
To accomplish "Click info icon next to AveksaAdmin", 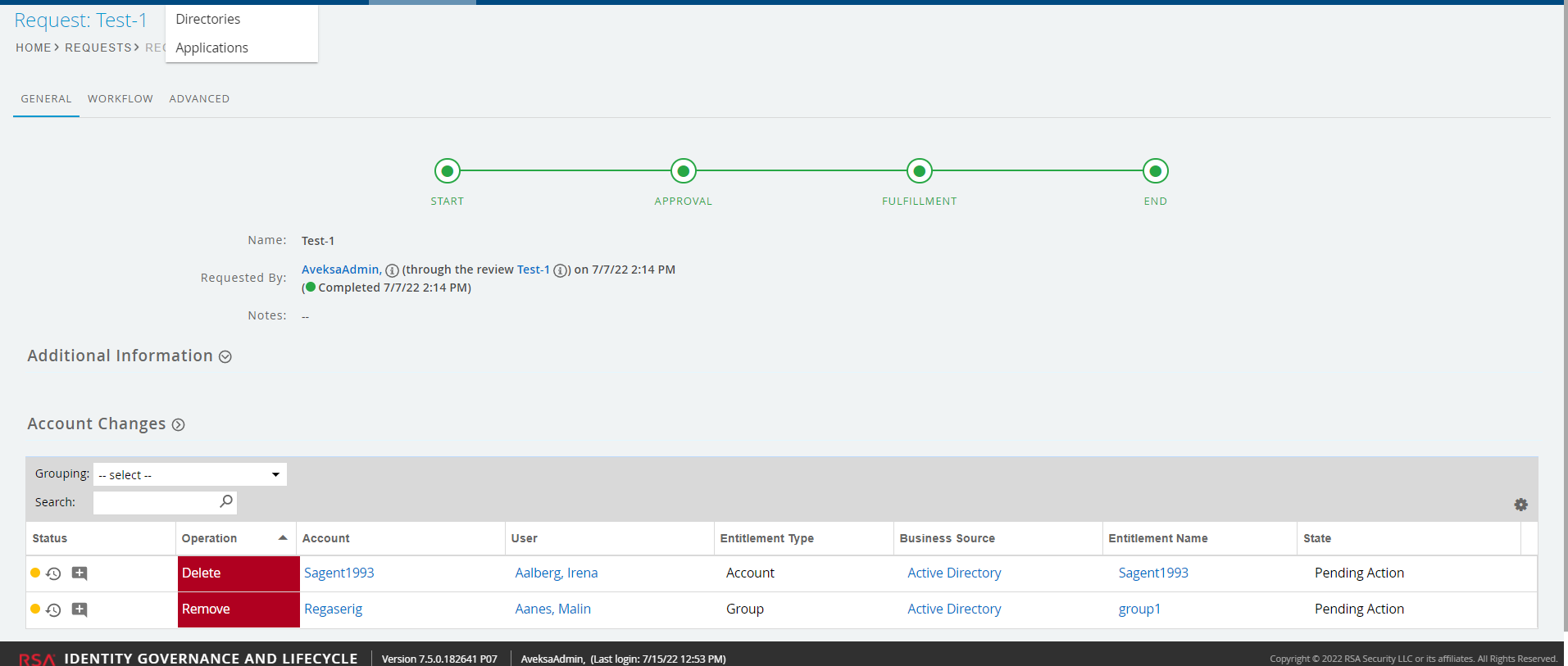I will point(392,270).
